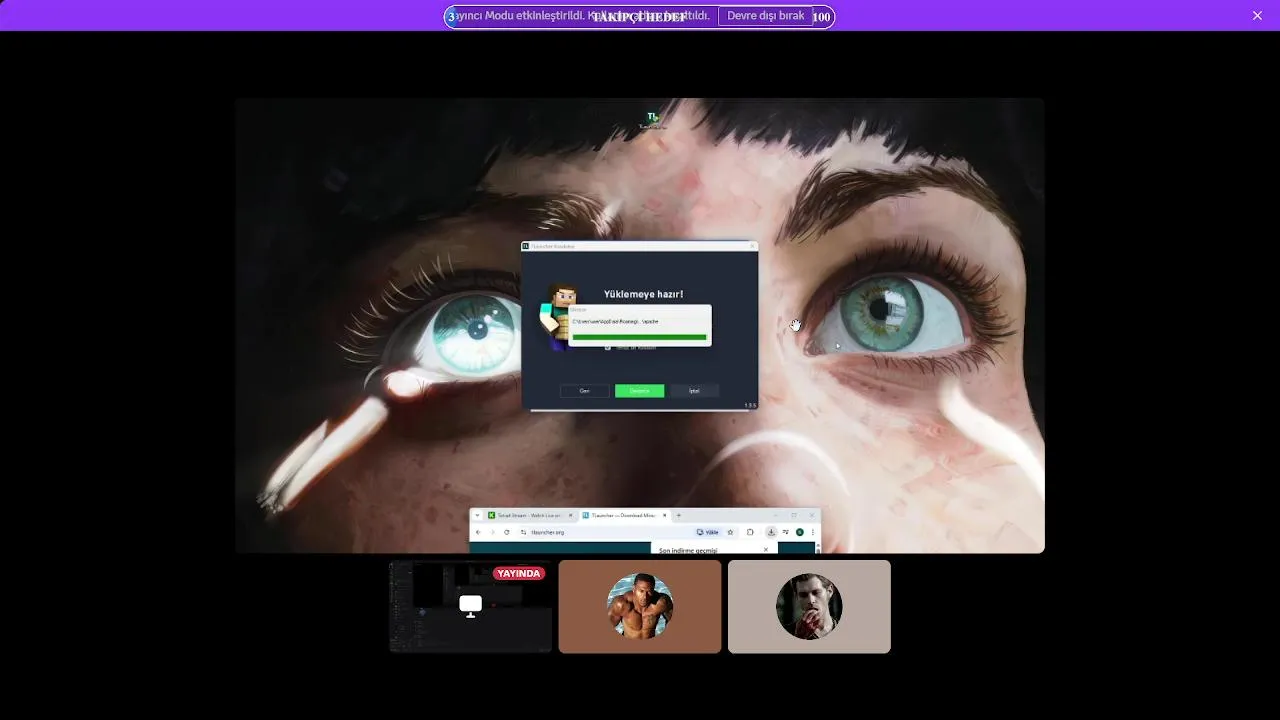Close the TLauncher Download browser tab
This screenshot has width=1280, height=720.
tap(664, 516)
